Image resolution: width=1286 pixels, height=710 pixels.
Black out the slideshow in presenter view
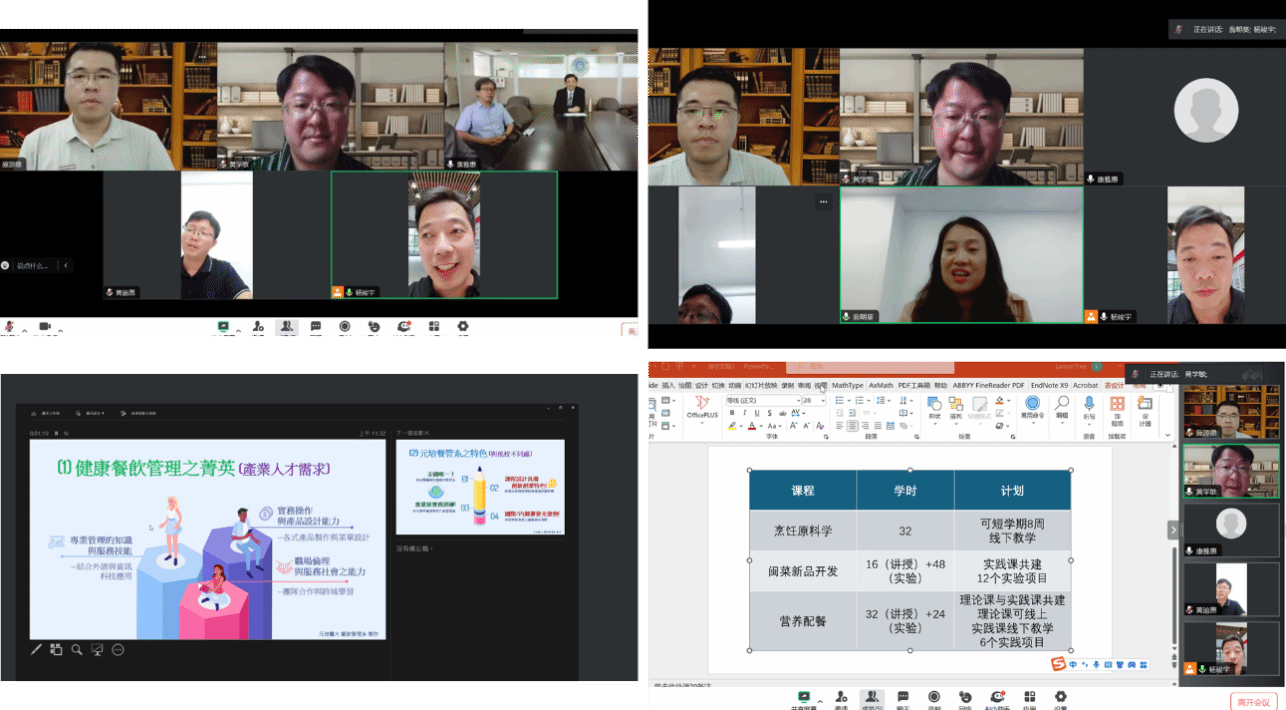(x=97, y=649)
